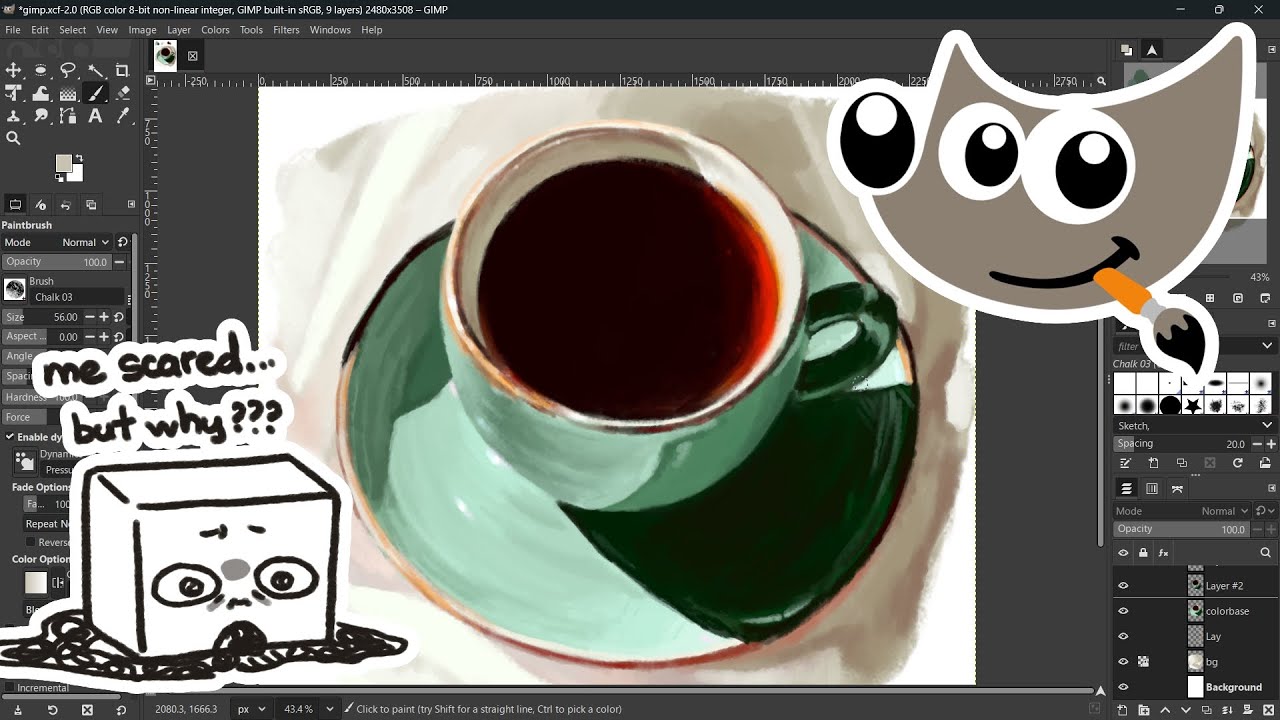Switch to the Paths tab
Image resolution: width=1280 pixels, height=720 pixels.
tap(1177, 489)
